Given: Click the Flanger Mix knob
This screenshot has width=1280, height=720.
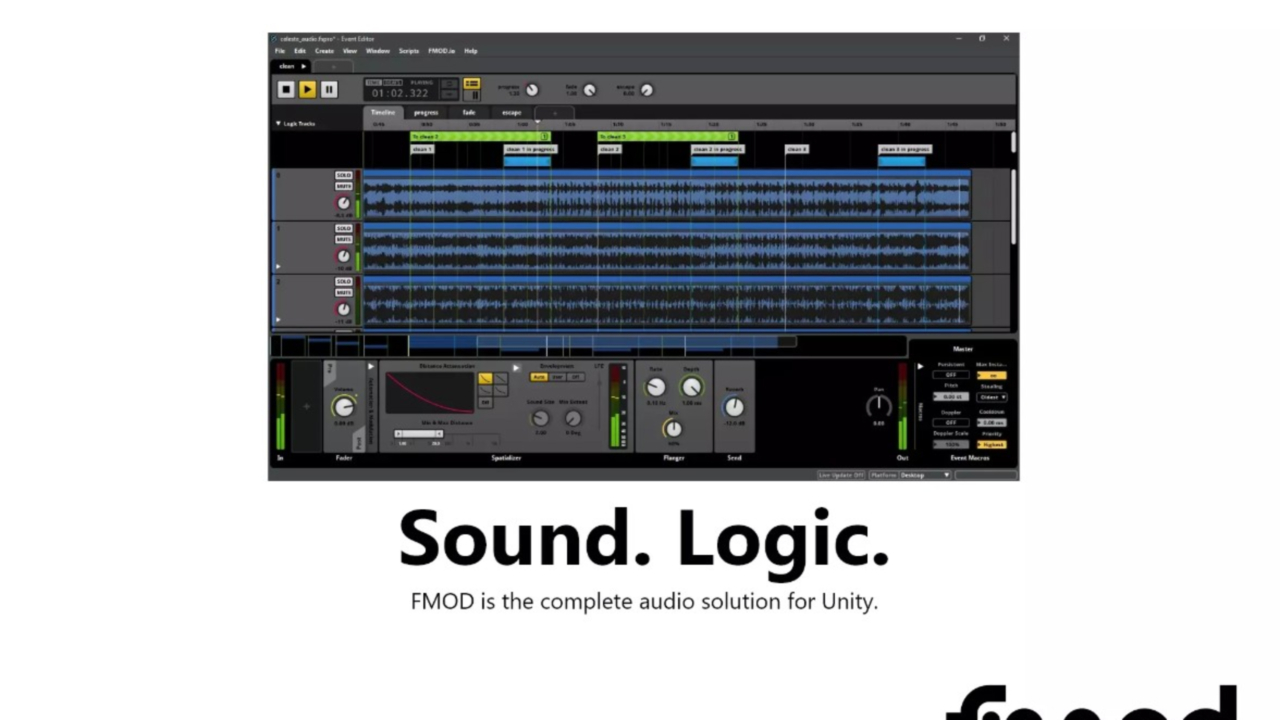Looking at the screenshot, I should pyautogui.click(x=673, y=429).
